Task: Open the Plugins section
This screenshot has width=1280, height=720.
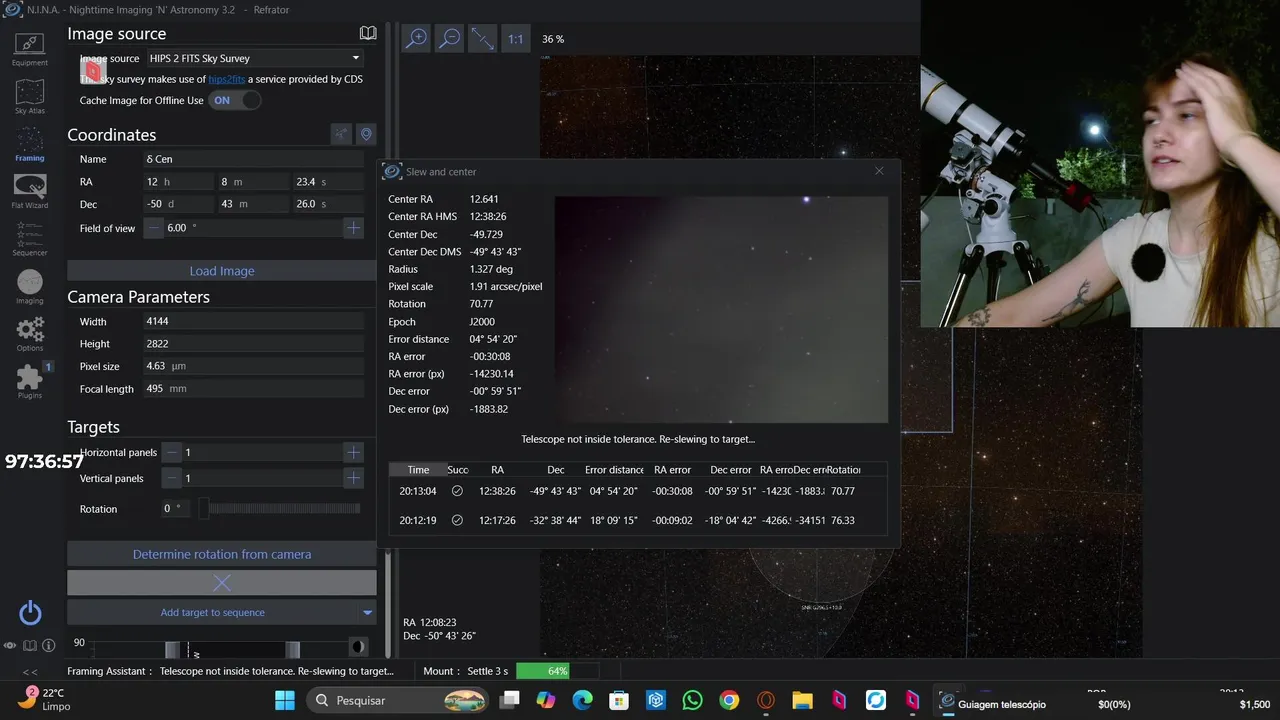Action: pyautogui.click(x=30, y=382)
